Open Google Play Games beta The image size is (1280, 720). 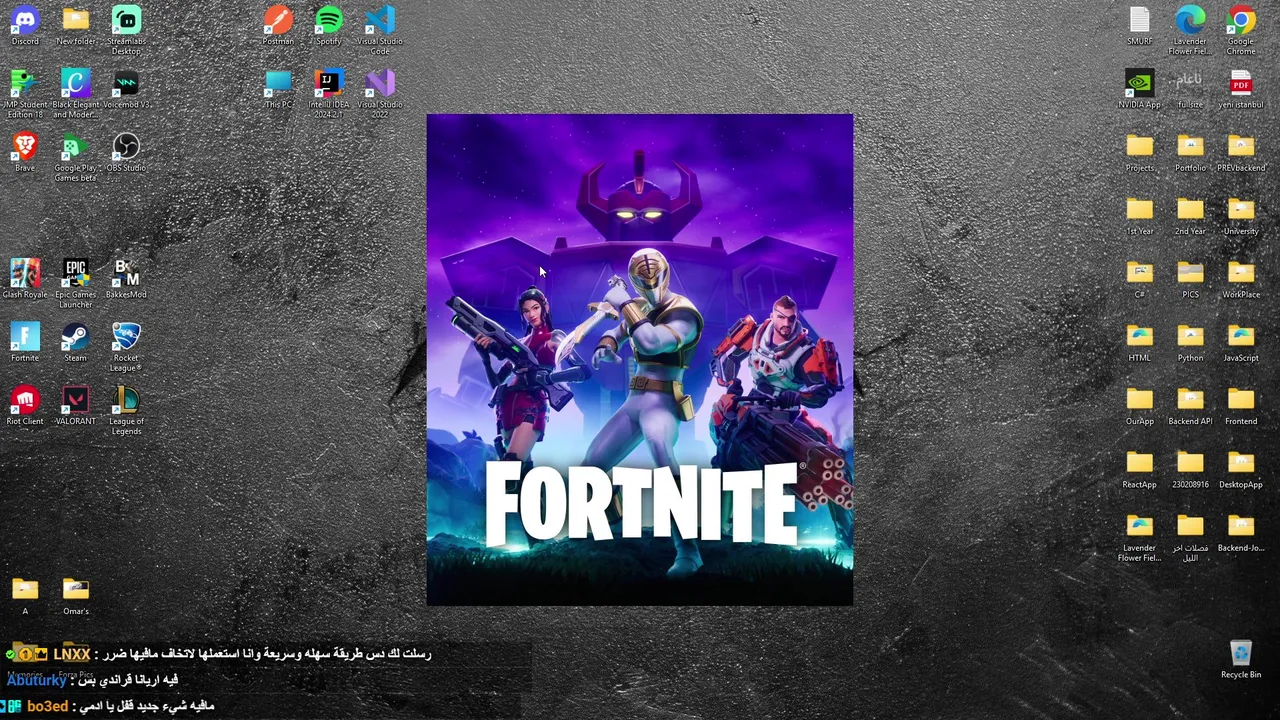76,157
